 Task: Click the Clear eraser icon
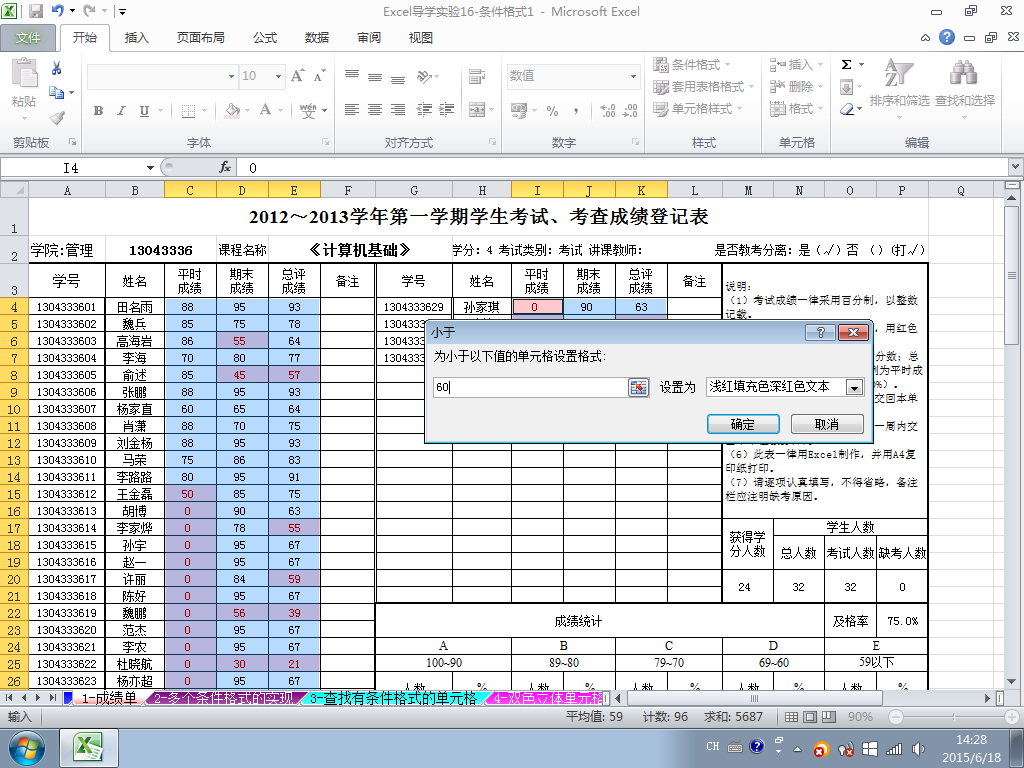(x=847, y=109)
